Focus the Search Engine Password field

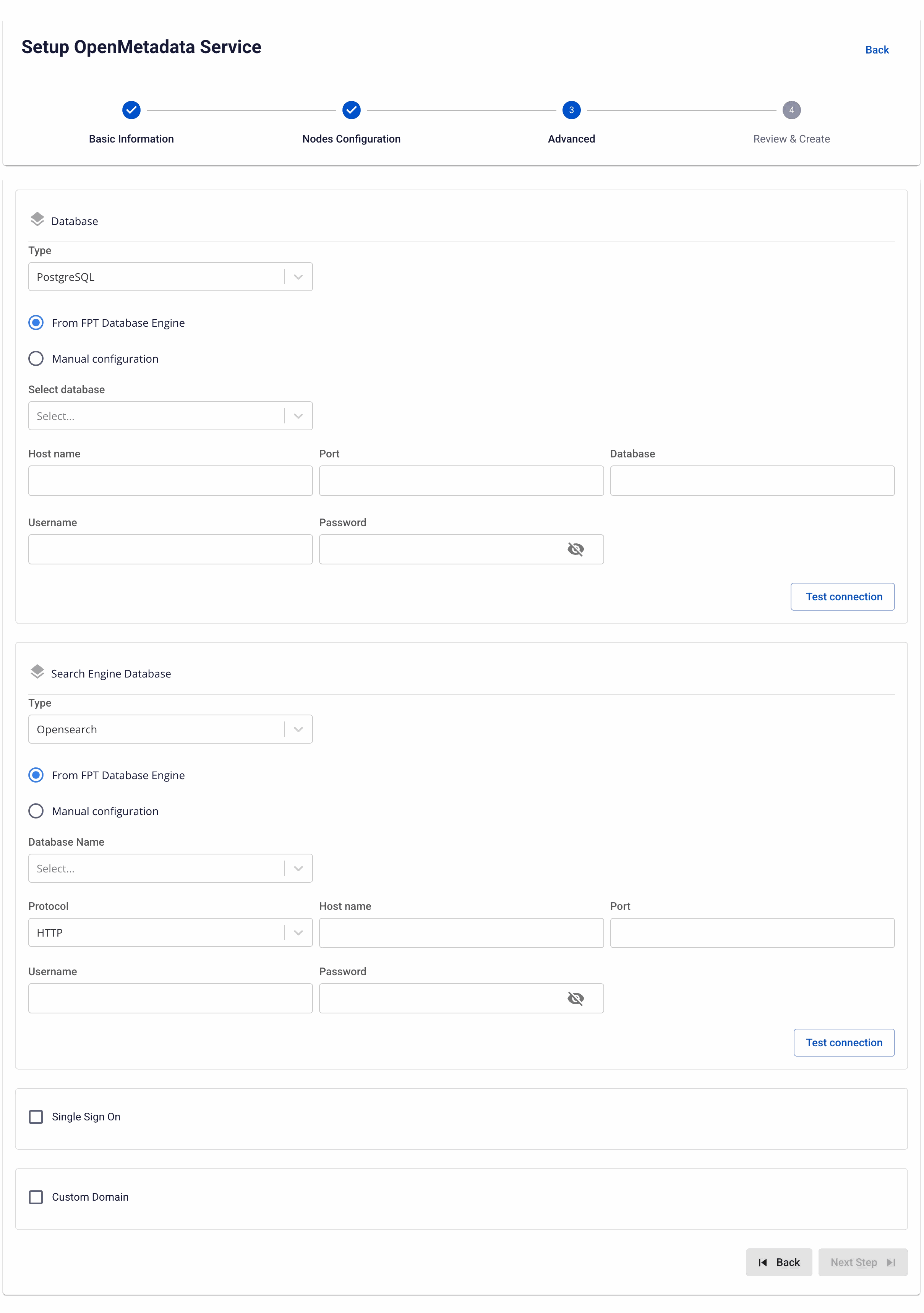pos(461,999)
